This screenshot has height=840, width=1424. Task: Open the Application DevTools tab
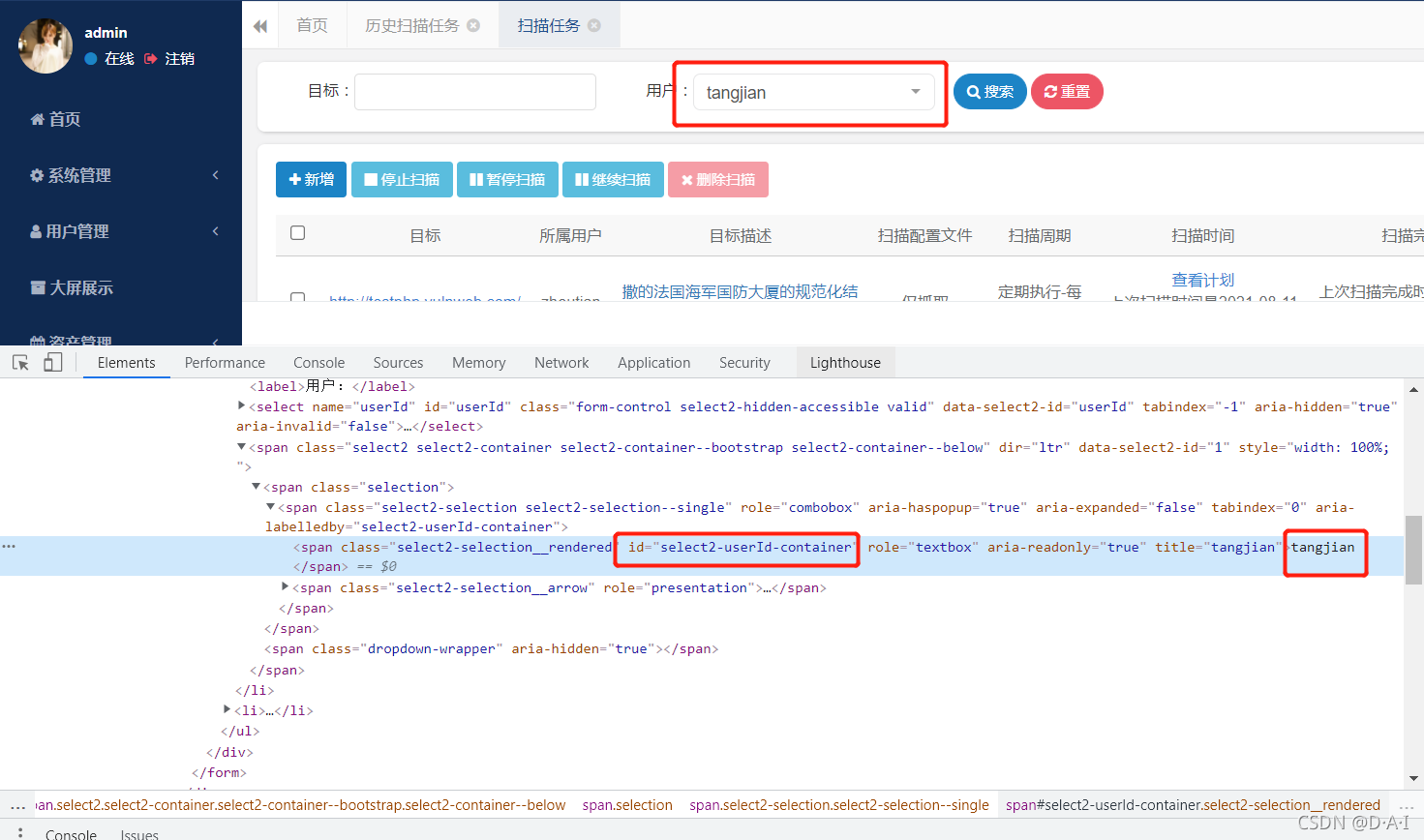coord(653,363)
